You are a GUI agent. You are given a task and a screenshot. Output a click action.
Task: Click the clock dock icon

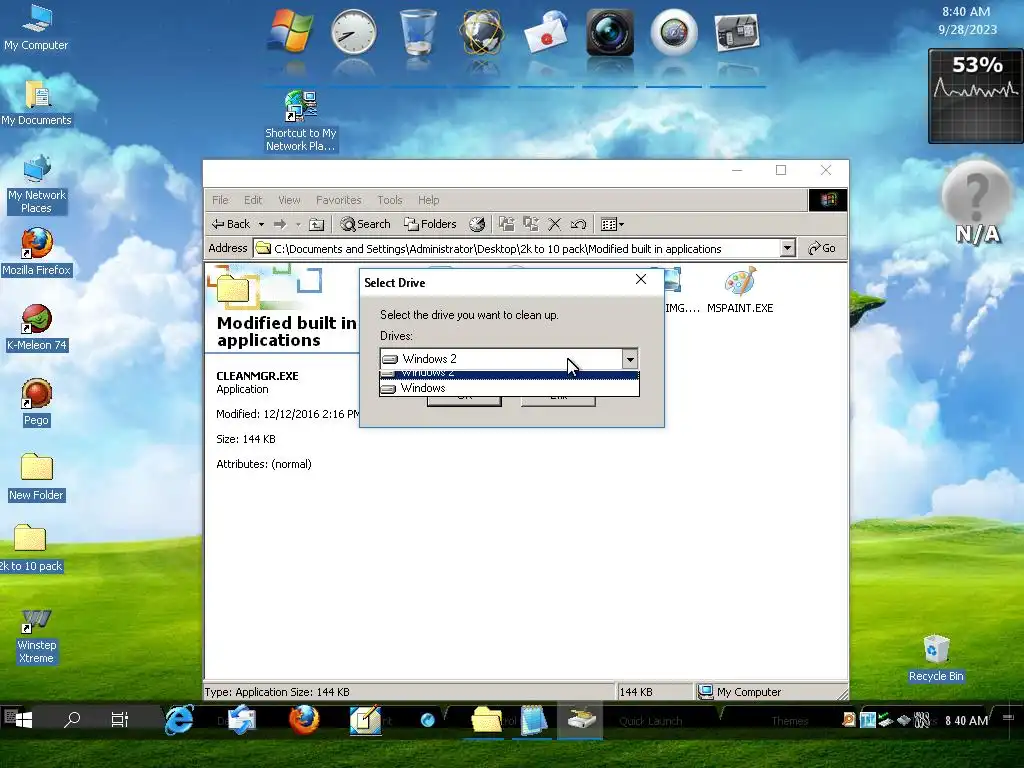coord(353,31)
